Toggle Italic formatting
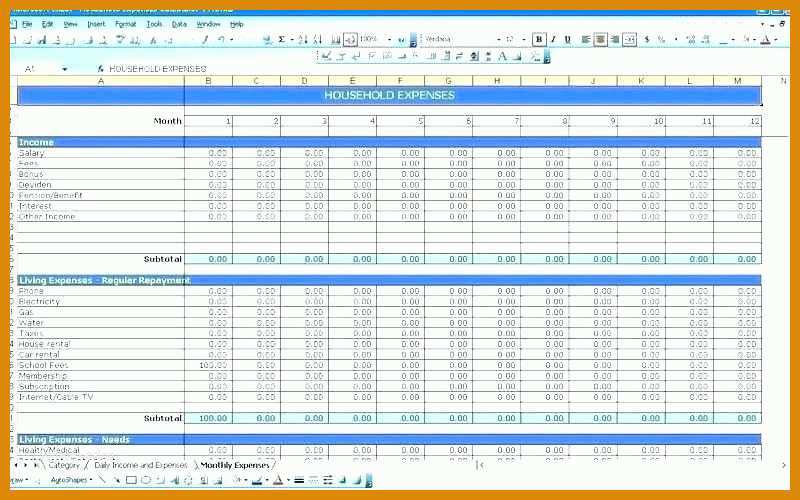This screenshot has height=500, width=800. [x=553, y=39]
